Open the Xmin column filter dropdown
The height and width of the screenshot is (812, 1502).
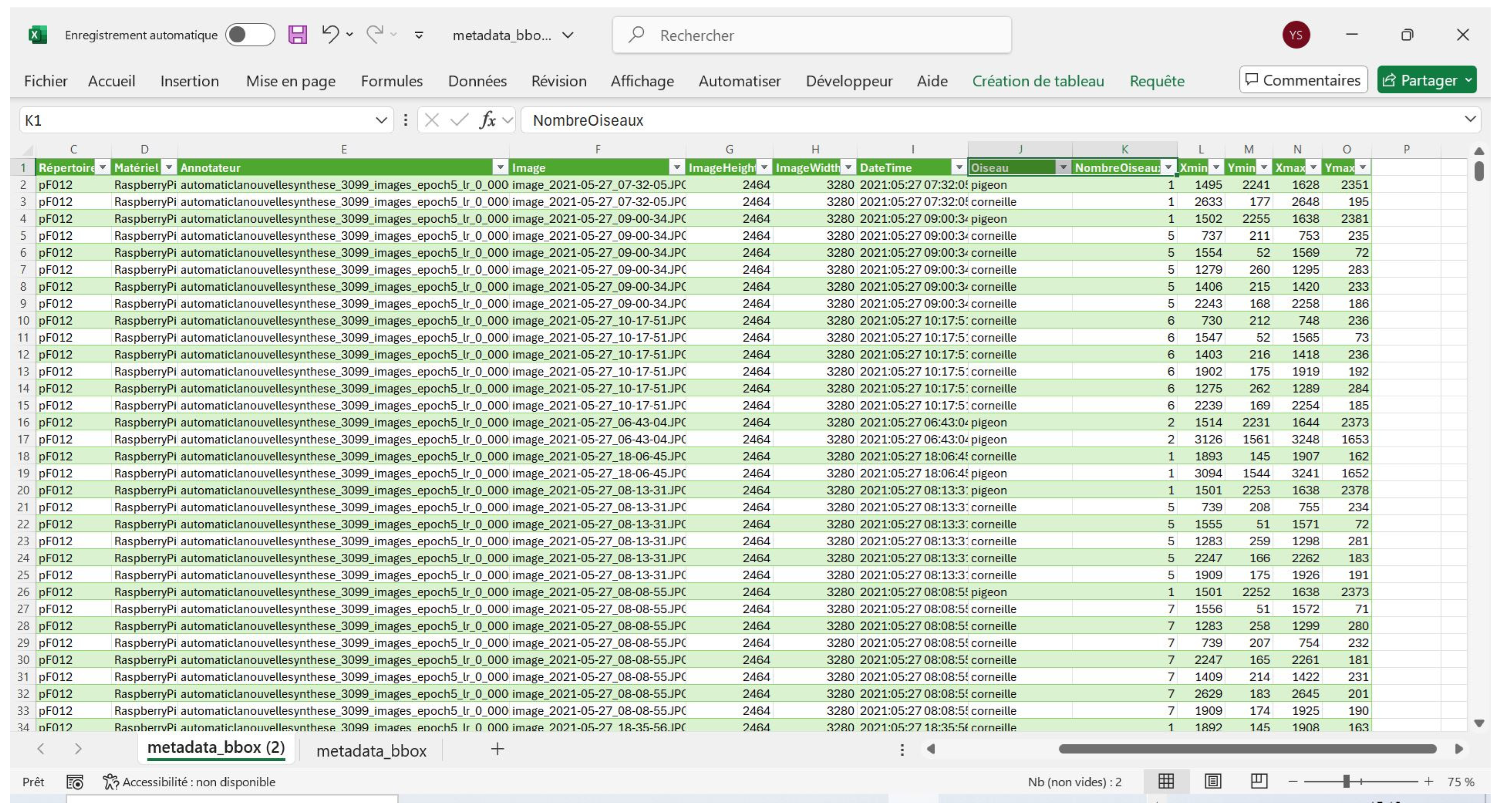pos(1216,168)
